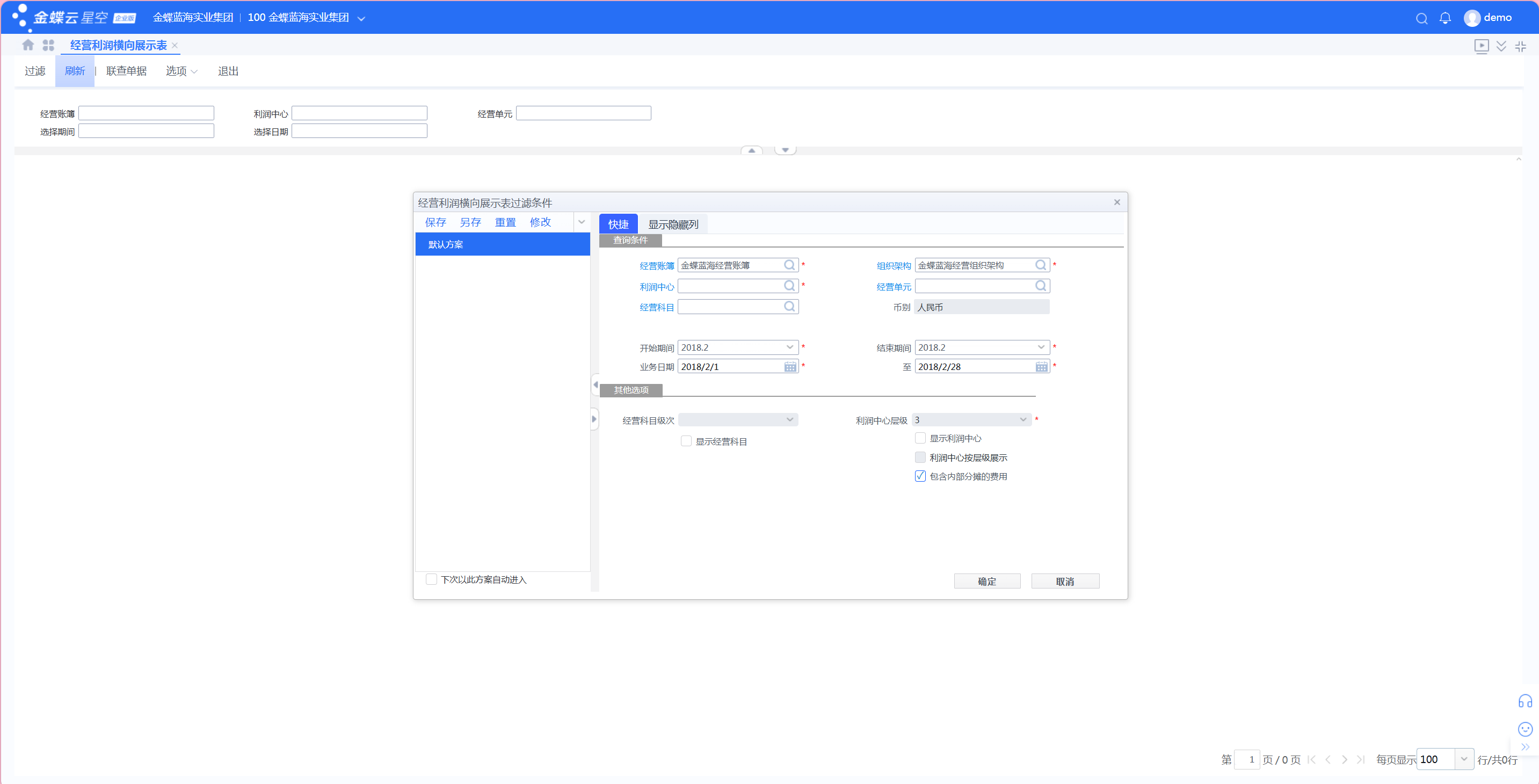Click the top-bar search magnifier icon
The height and width of the screenshot is (784, 1539).
(x=1421, y=18)
